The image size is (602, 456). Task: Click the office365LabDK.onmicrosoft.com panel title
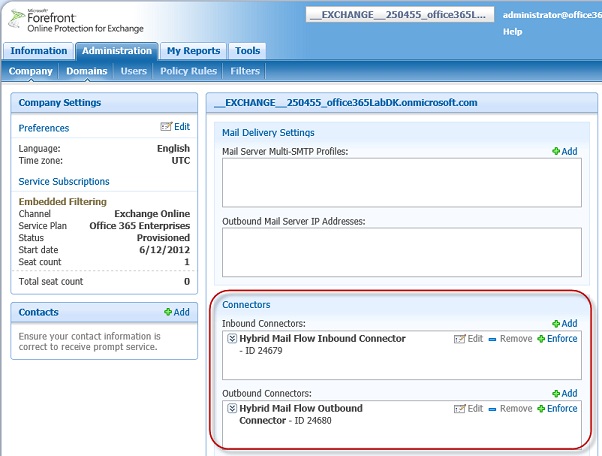click(345, 102)
